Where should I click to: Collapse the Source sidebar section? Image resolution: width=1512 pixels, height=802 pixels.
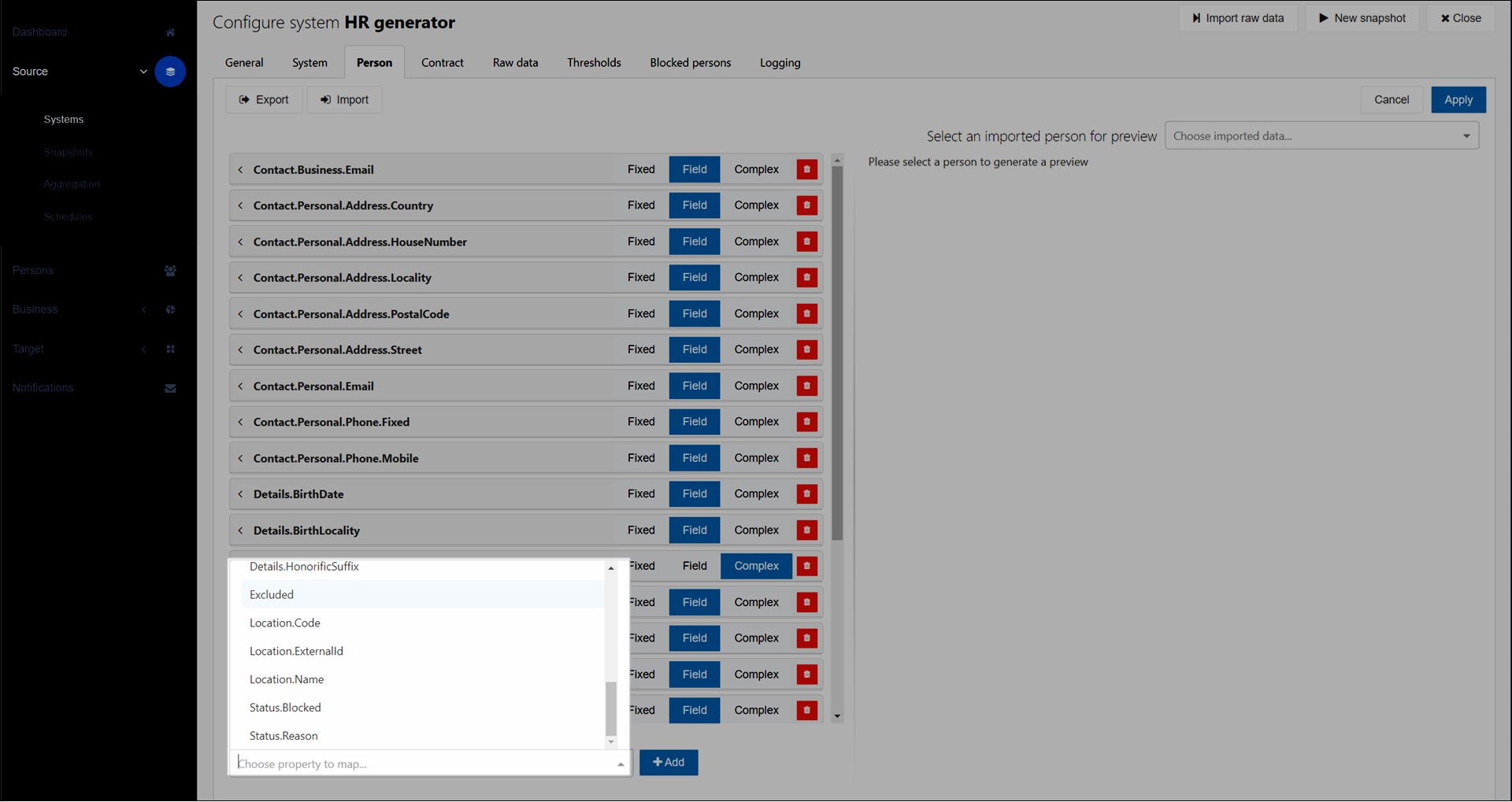[143, 72]
